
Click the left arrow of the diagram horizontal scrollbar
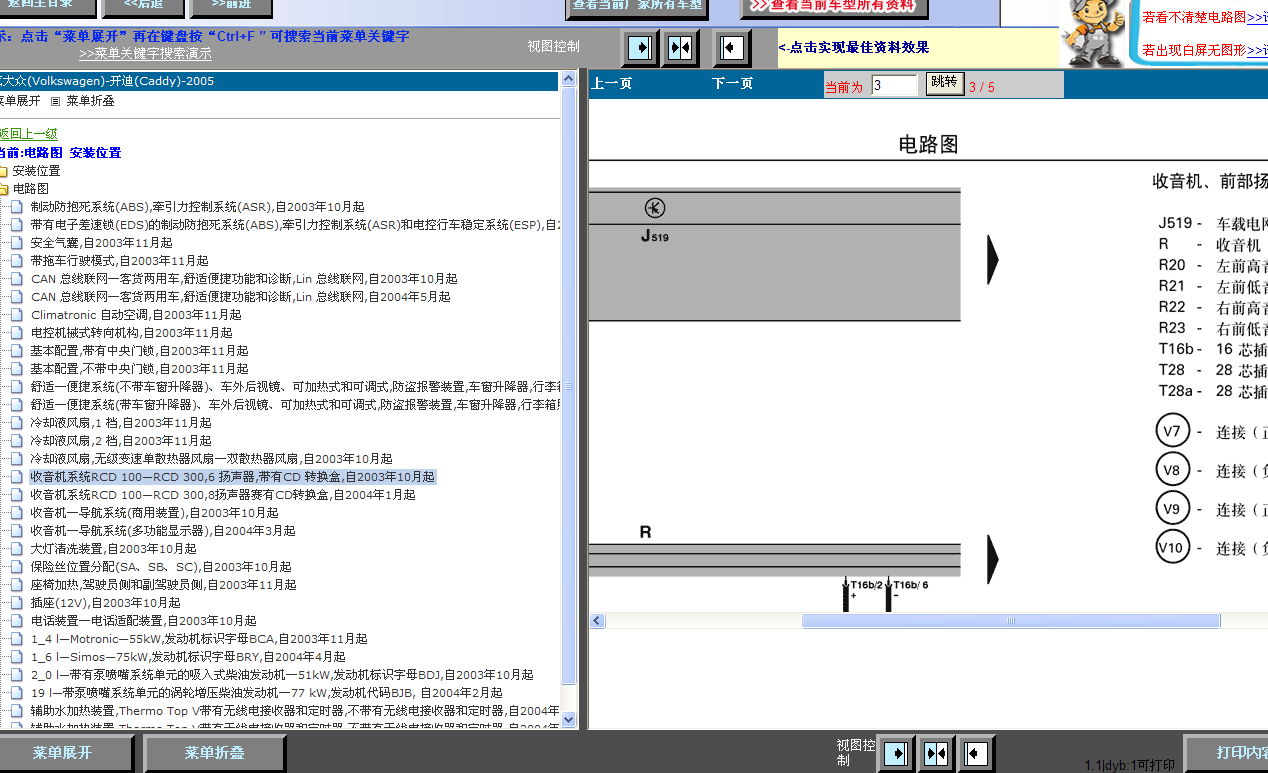coord(597,621)
